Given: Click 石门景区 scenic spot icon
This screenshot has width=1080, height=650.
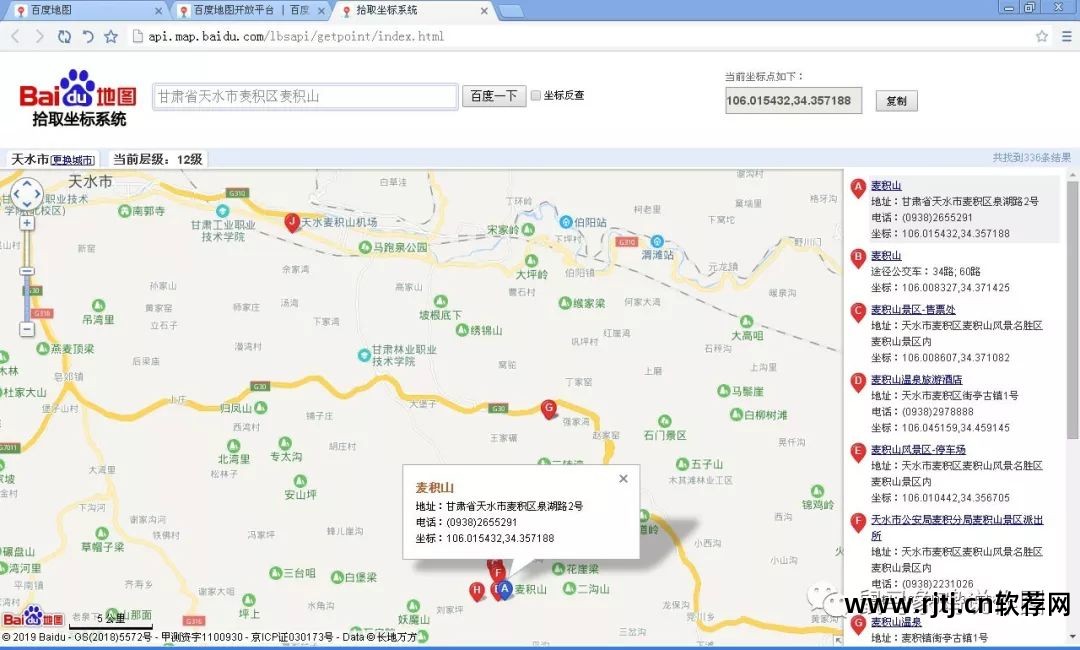Looking at the screenshot, I should [x=664, y=421].
